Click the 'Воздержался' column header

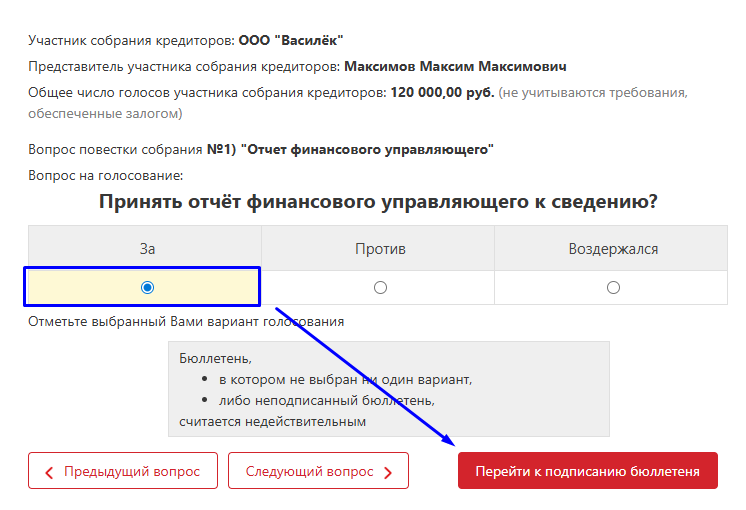point(611,248)
